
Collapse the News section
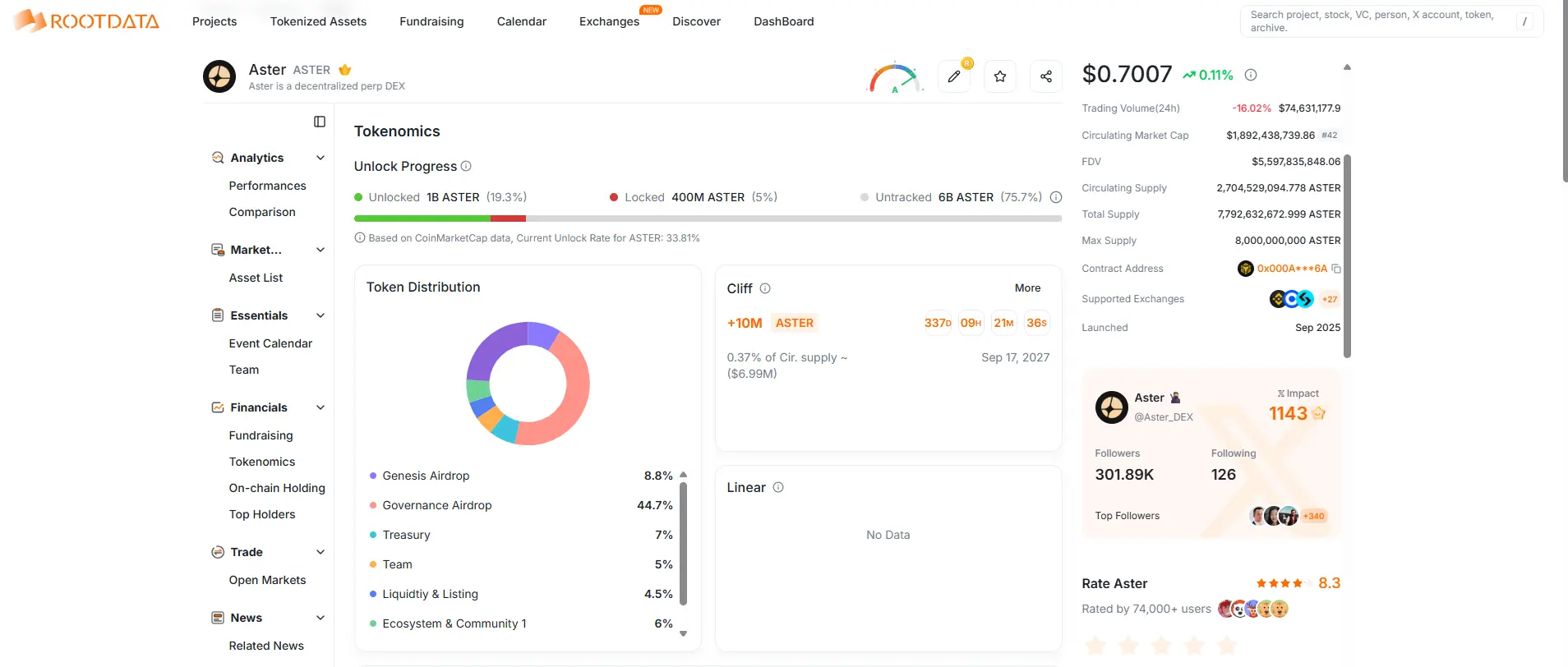(x=321, y=618)
